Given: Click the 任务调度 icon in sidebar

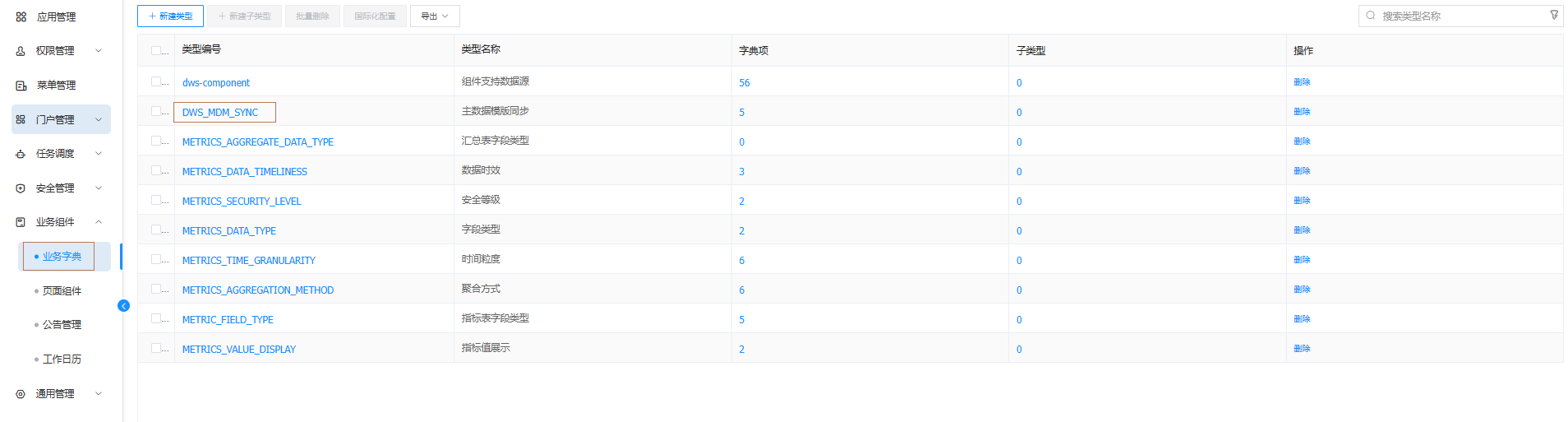Looking at the screenshot, I should point(21,154).
